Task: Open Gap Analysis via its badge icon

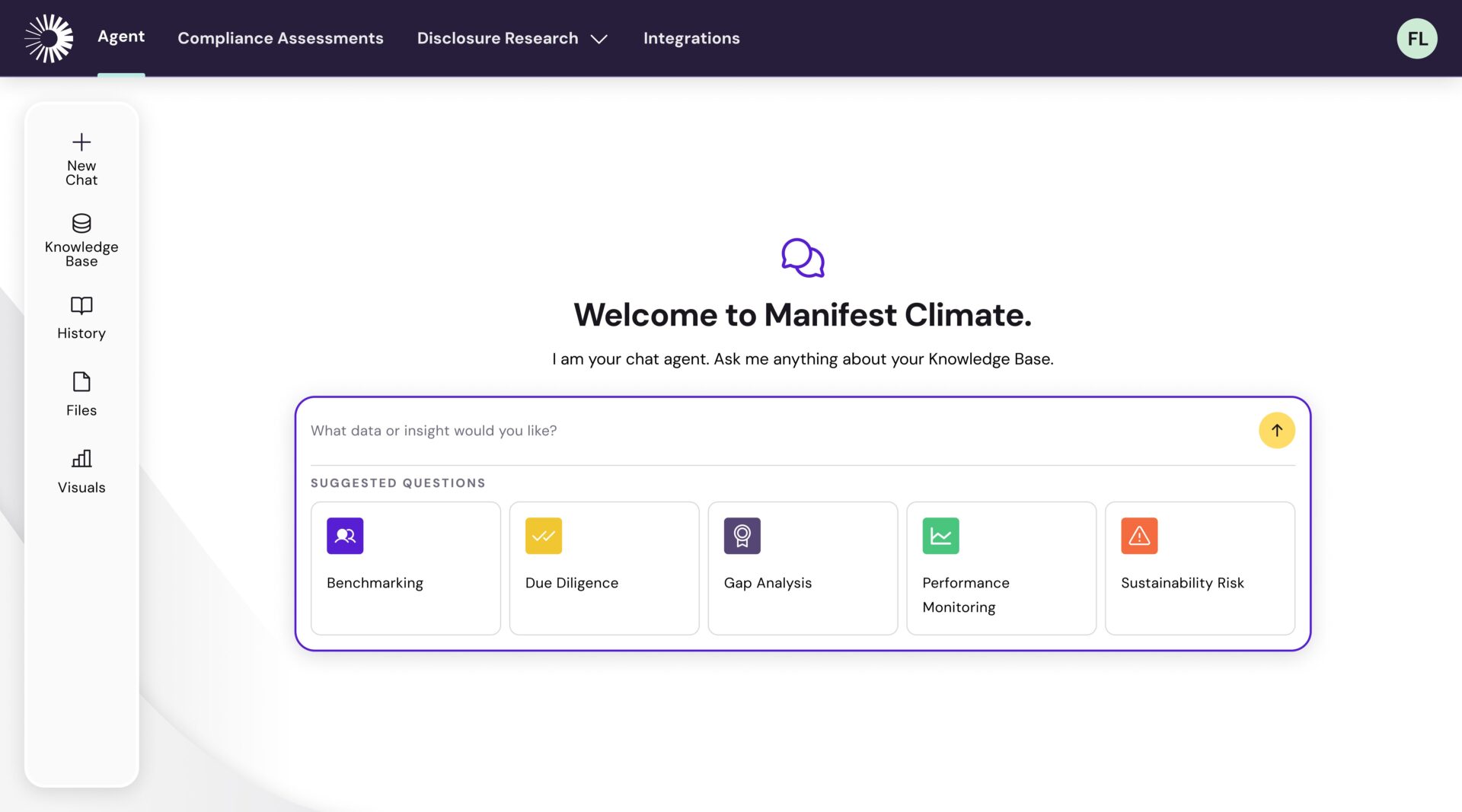Action: click(x=742, y=536)
